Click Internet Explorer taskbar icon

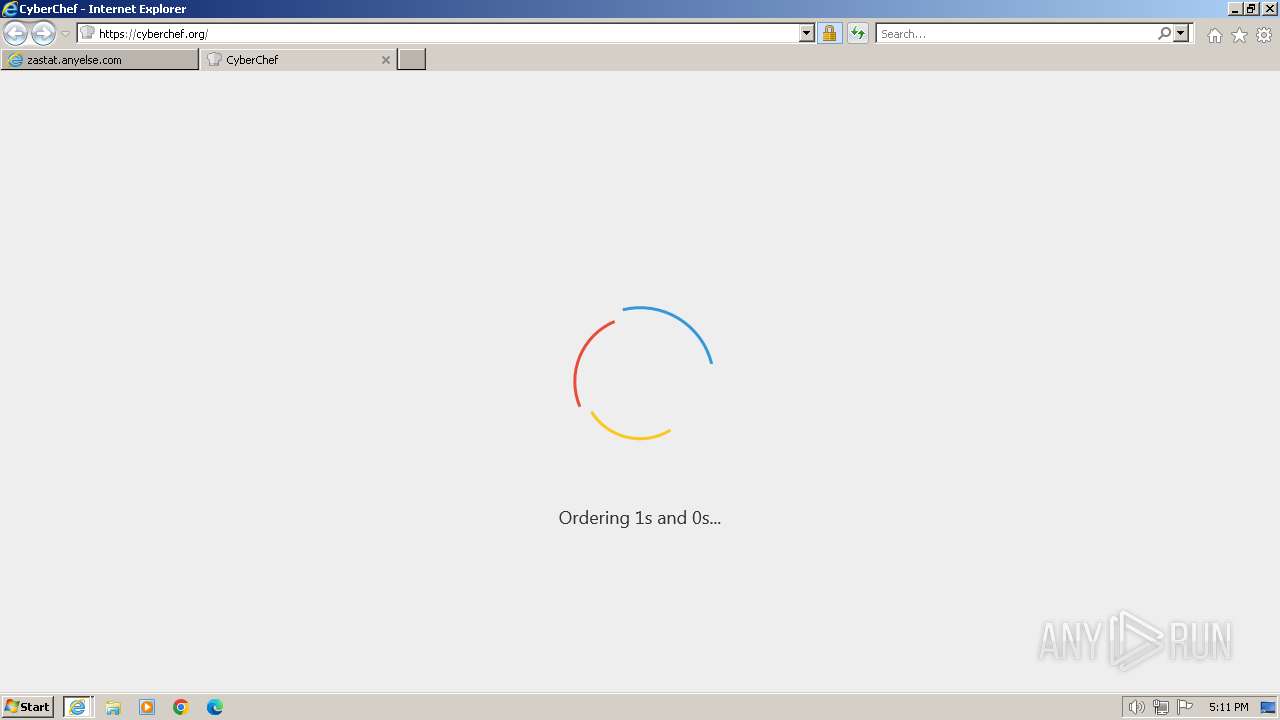[78, 707]
